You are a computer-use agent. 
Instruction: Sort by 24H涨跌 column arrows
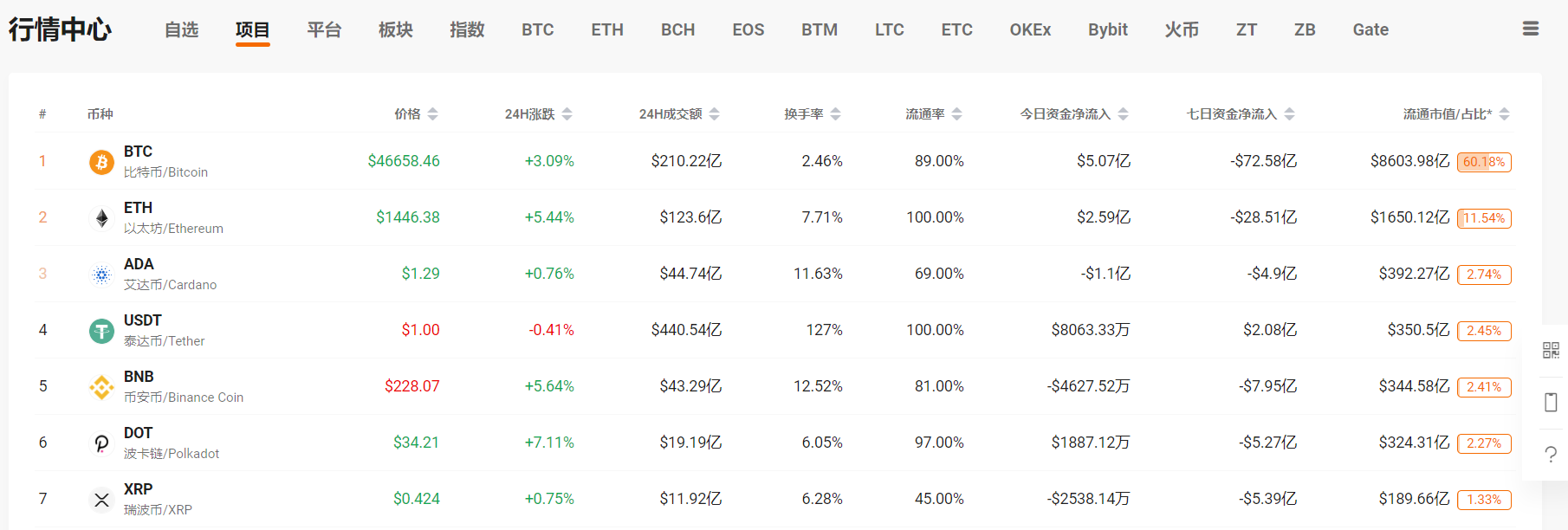pos(567,114)
